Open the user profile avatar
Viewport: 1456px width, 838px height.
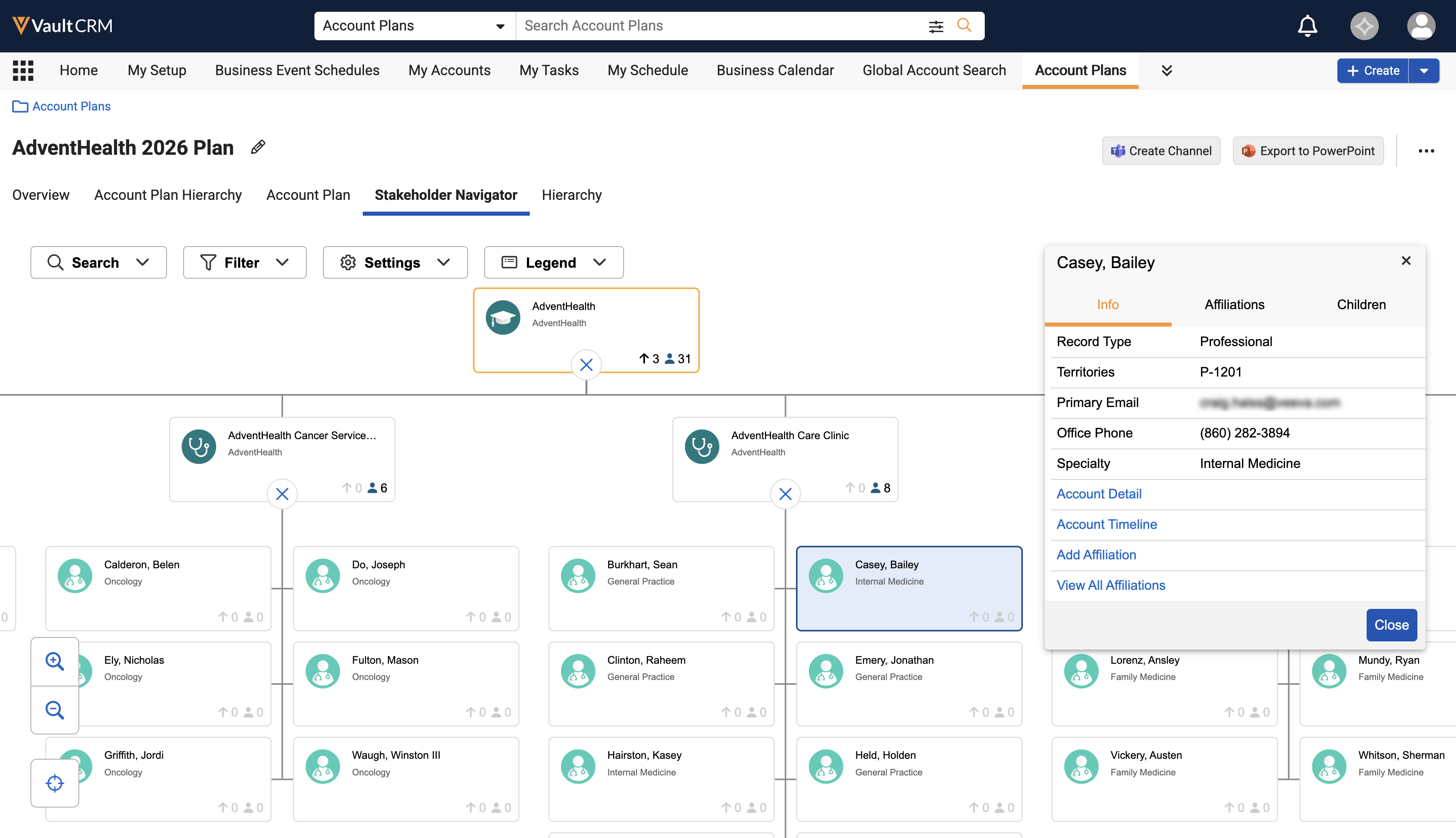pos(1421,26)
